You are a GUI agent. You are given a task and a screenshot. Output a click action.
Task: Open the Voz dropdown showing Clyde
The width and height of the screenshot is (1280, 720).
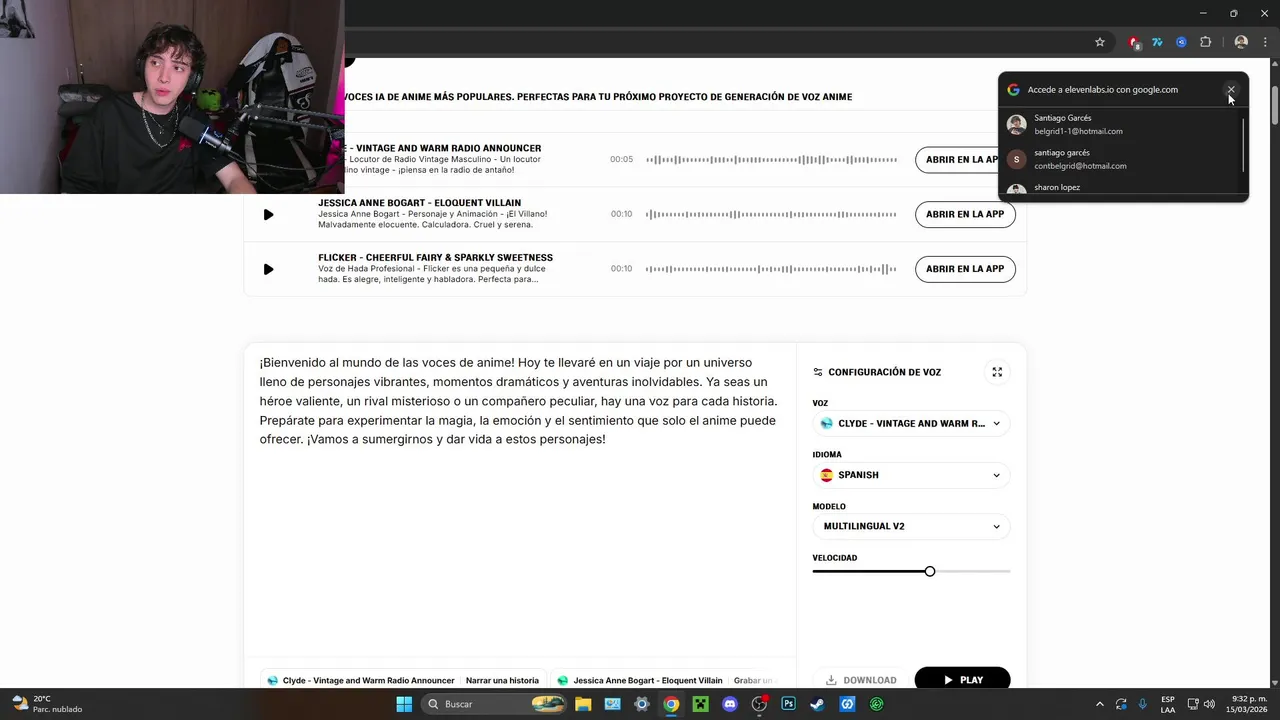pyautogui.click(x=910, y=423)
